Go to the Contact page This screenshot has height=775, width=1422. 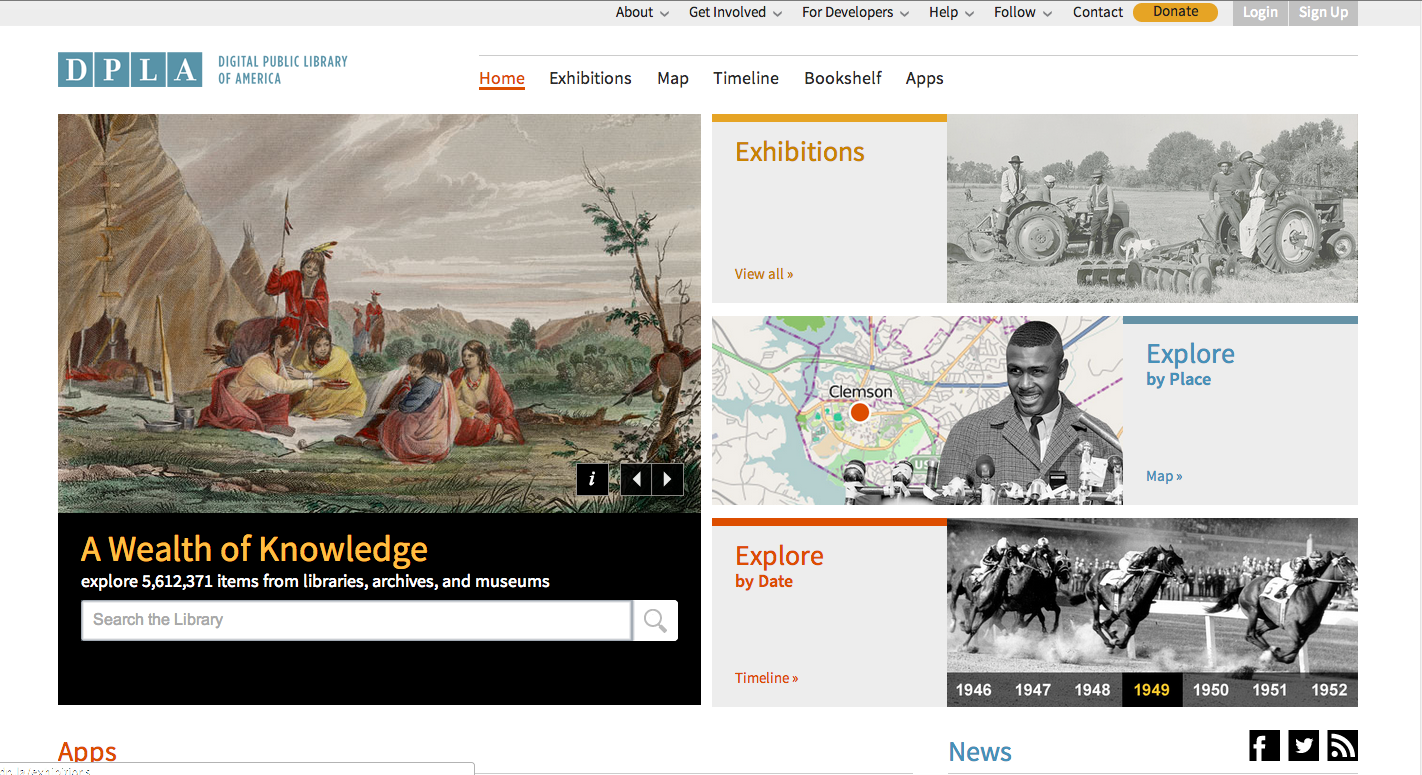tap(1098, 12)
